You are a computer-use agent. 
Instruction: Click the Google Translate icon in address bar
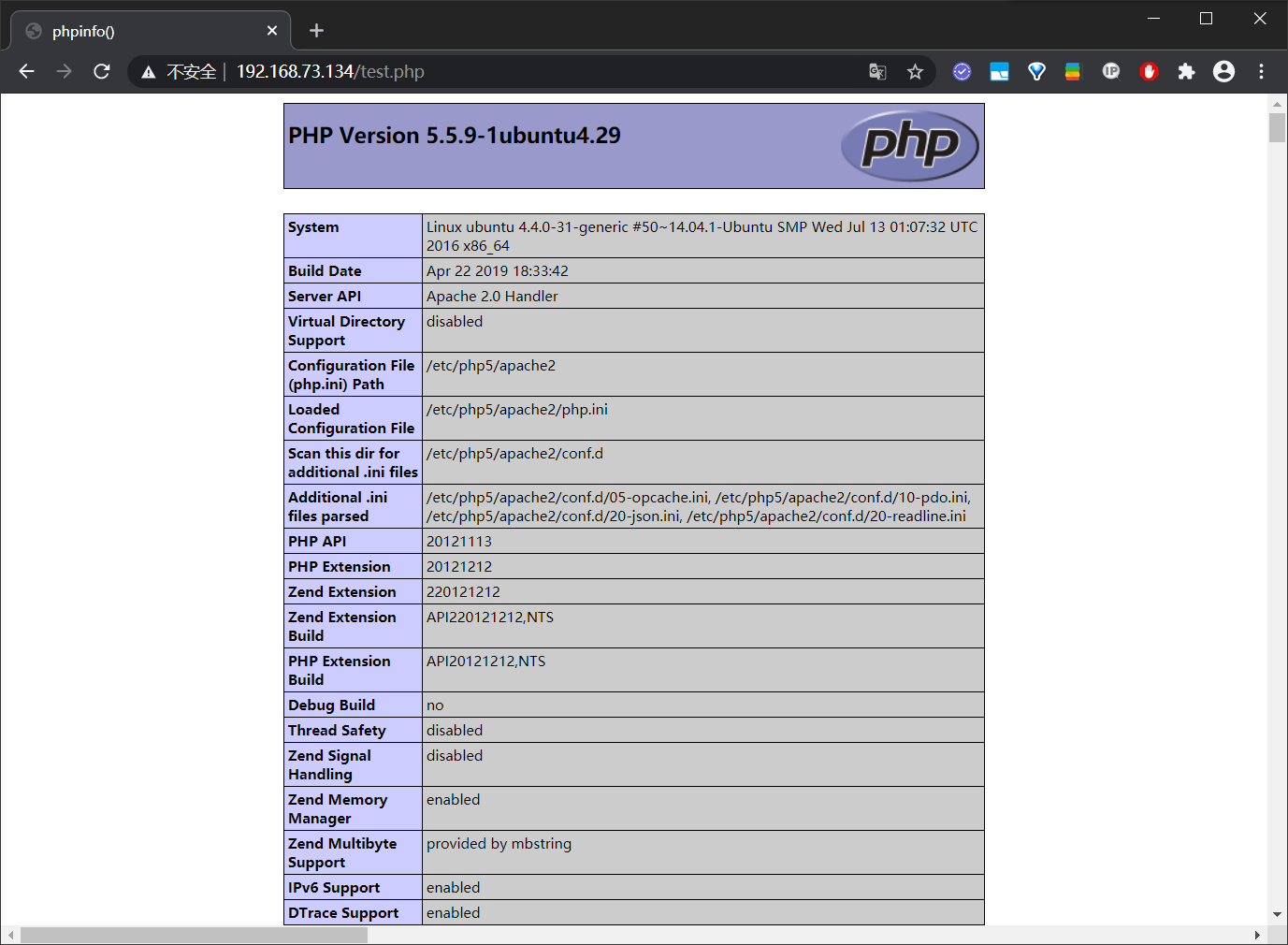point(877,71)
